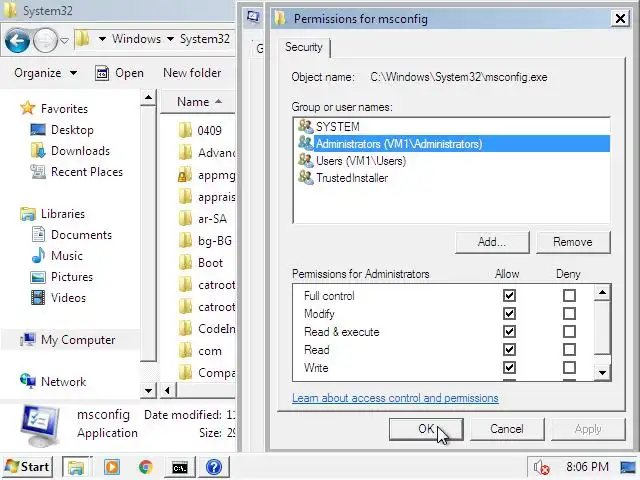The width and height of the screenshot is (640, 480).
Task: Open the Documents library
Action: click(x=71, y=235)
